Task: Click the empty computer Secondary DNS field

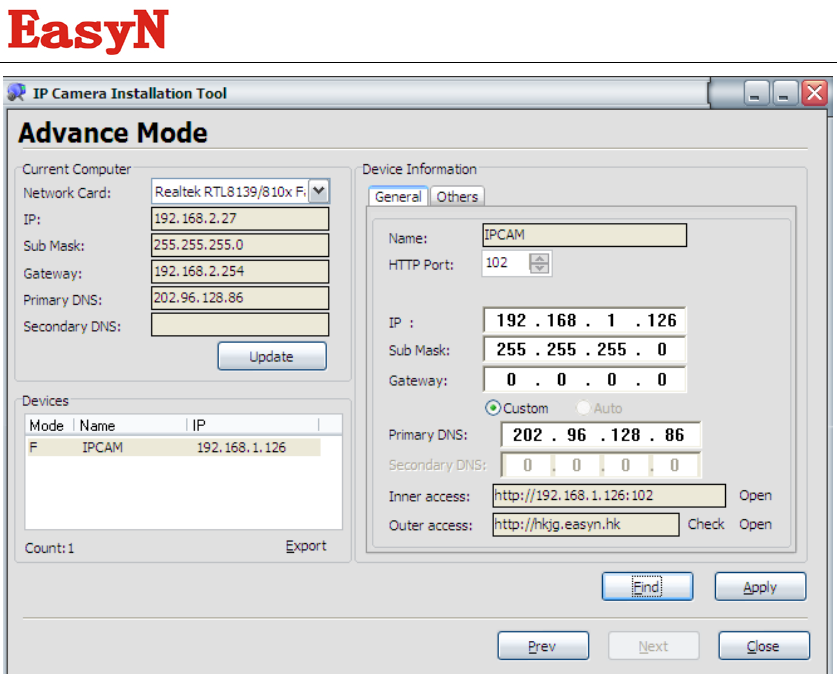Action: click(240, 325)
